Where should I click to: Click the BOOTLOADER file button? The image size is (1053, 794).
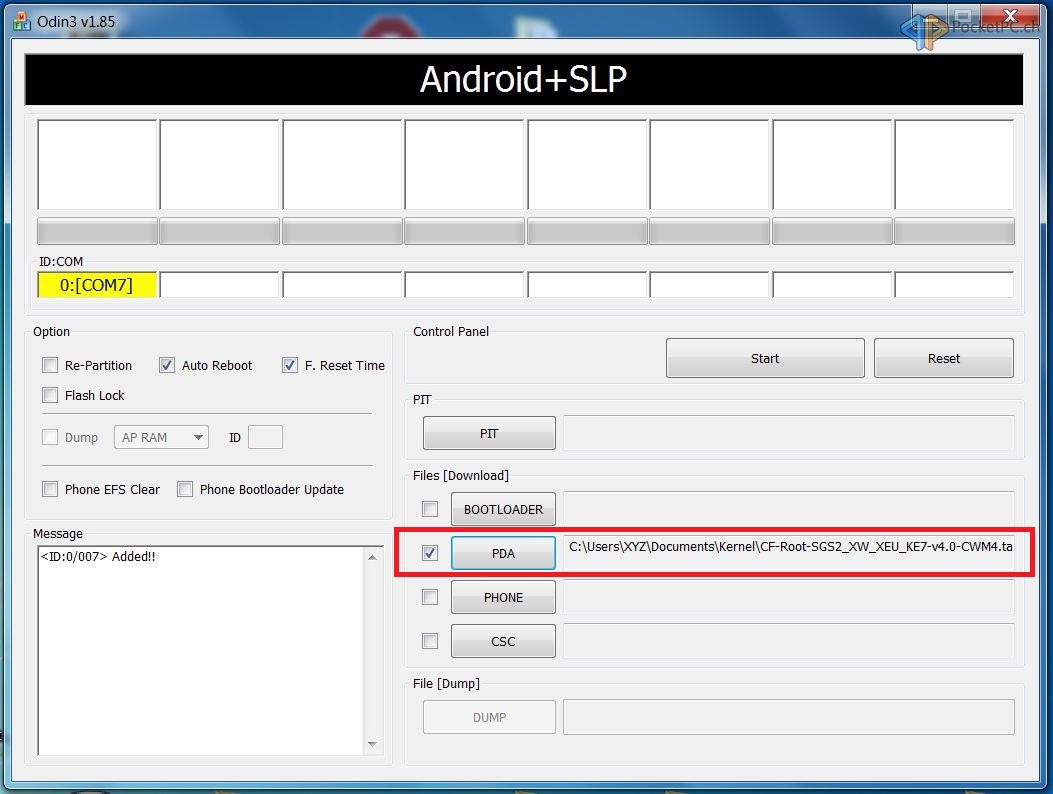[x=503, y=509]
